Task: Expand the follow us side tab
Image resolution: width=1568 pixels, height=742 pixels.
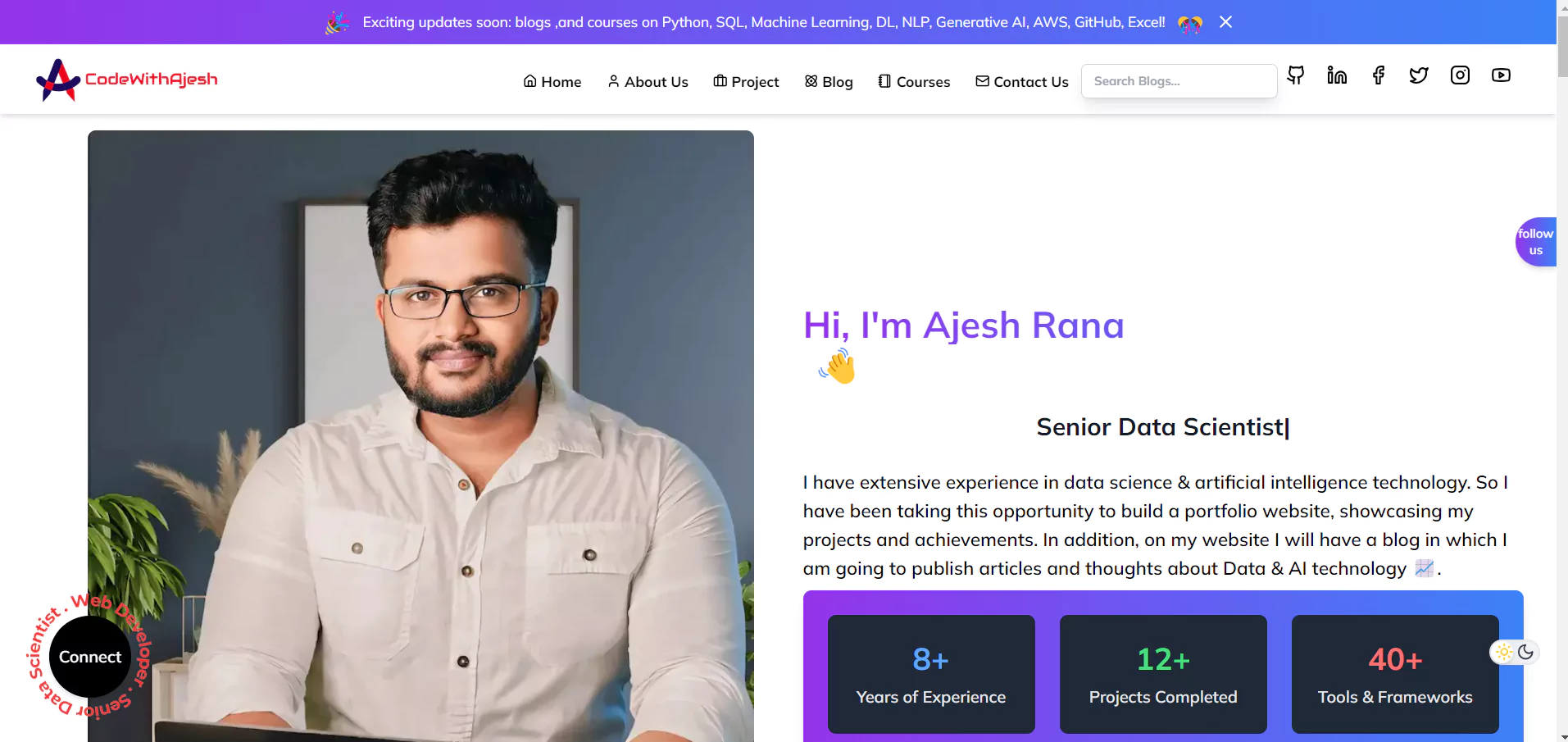Action: [1535, 242]
